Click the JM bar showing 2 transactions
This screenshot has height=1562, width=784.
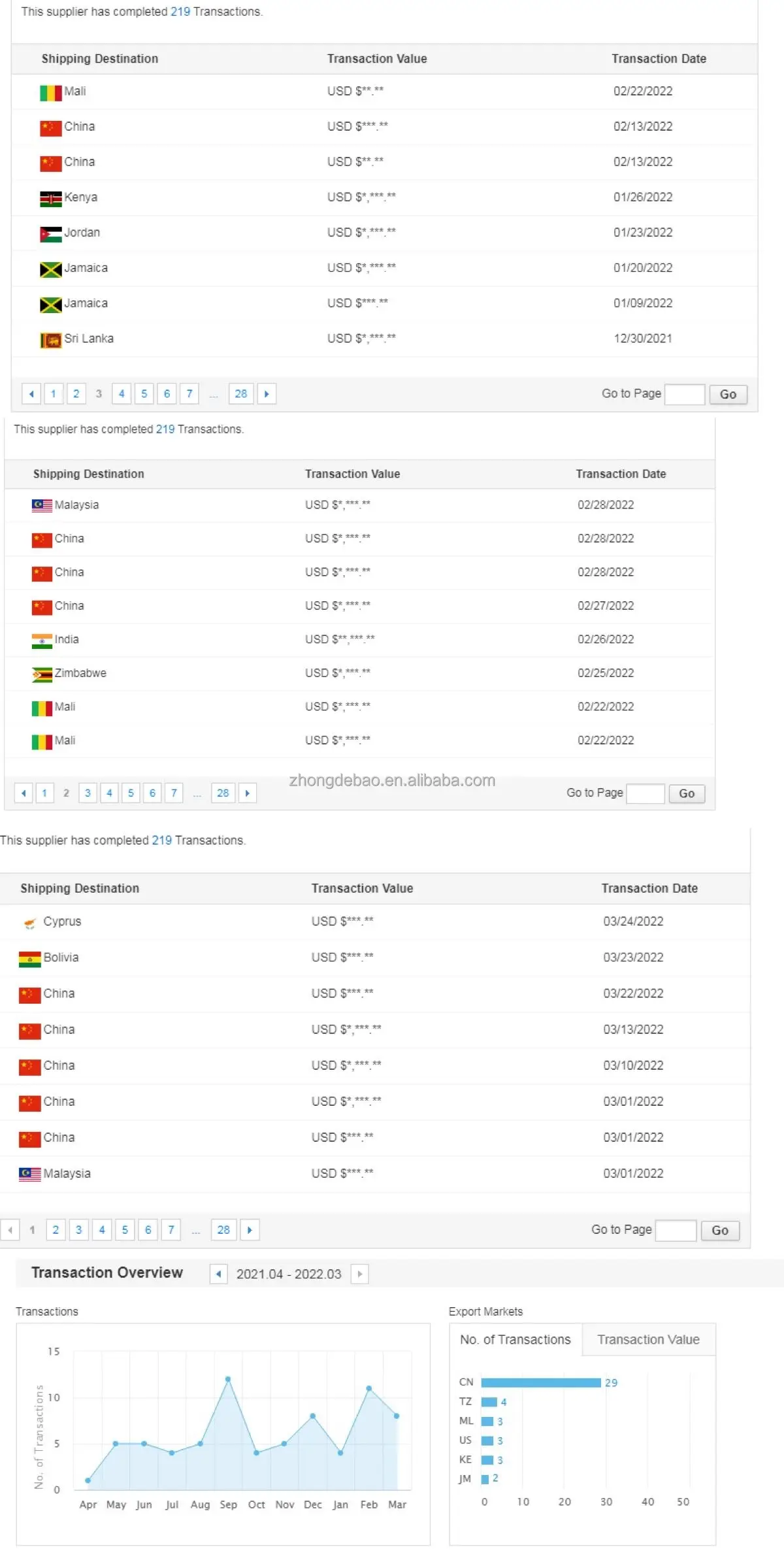coord(485,1479)
